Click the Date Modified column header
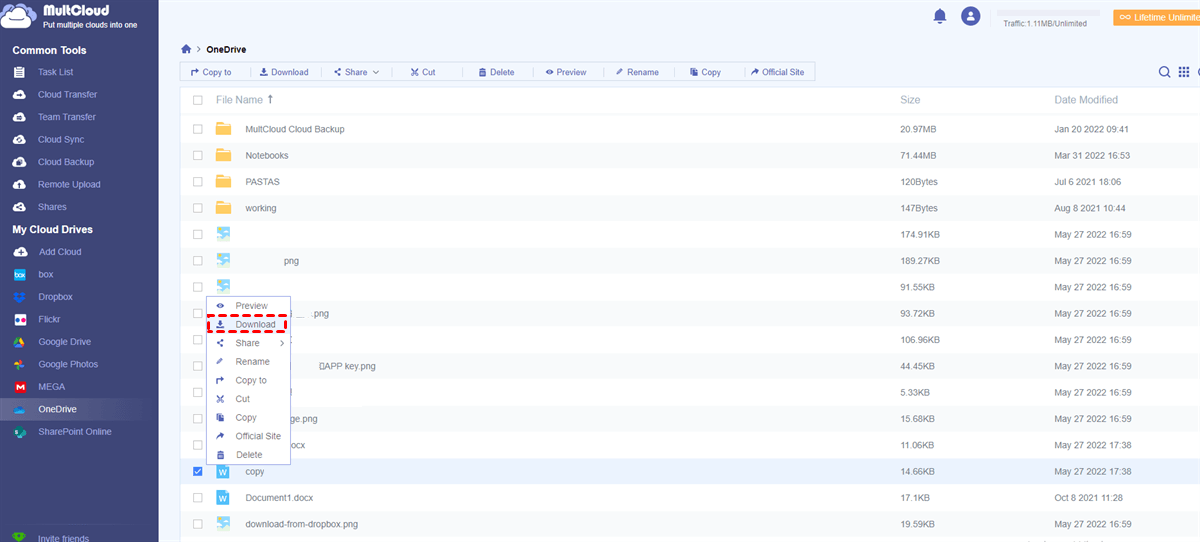This screenshot has width=1200, height=542. [1086, 100]
